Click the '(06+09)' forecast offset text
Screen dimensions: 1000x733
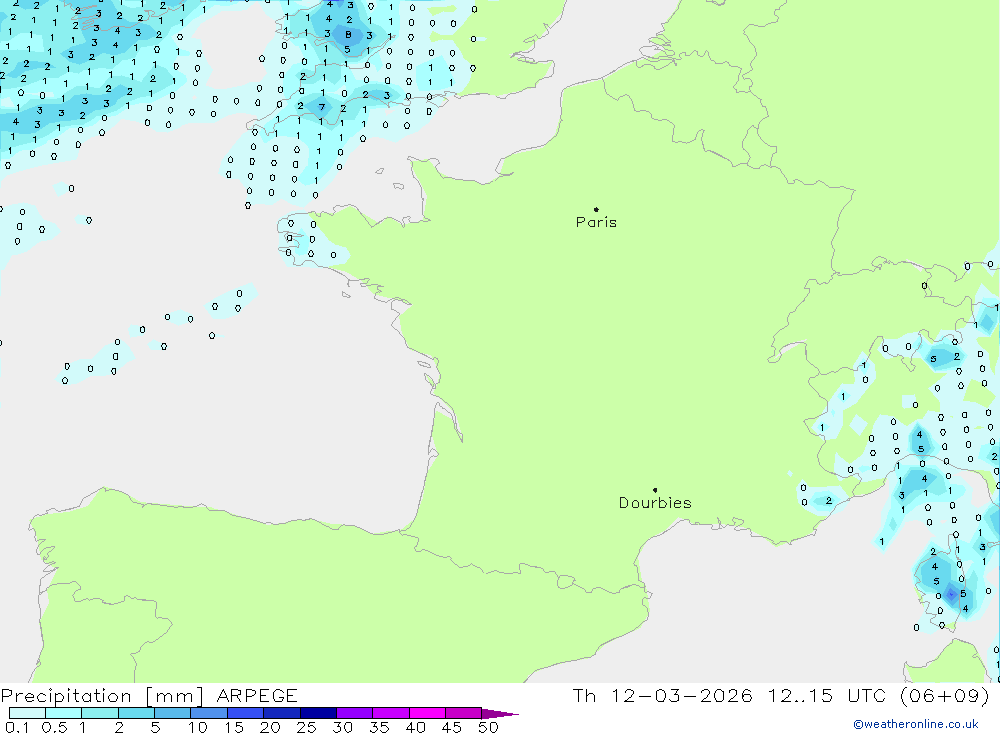point(945,695)
